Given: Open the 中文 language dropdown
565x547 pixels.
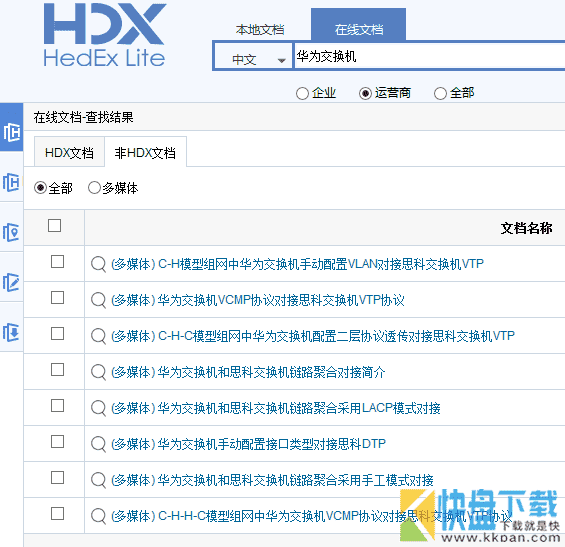Looking at the screenshot, I should tap(253, 57).
